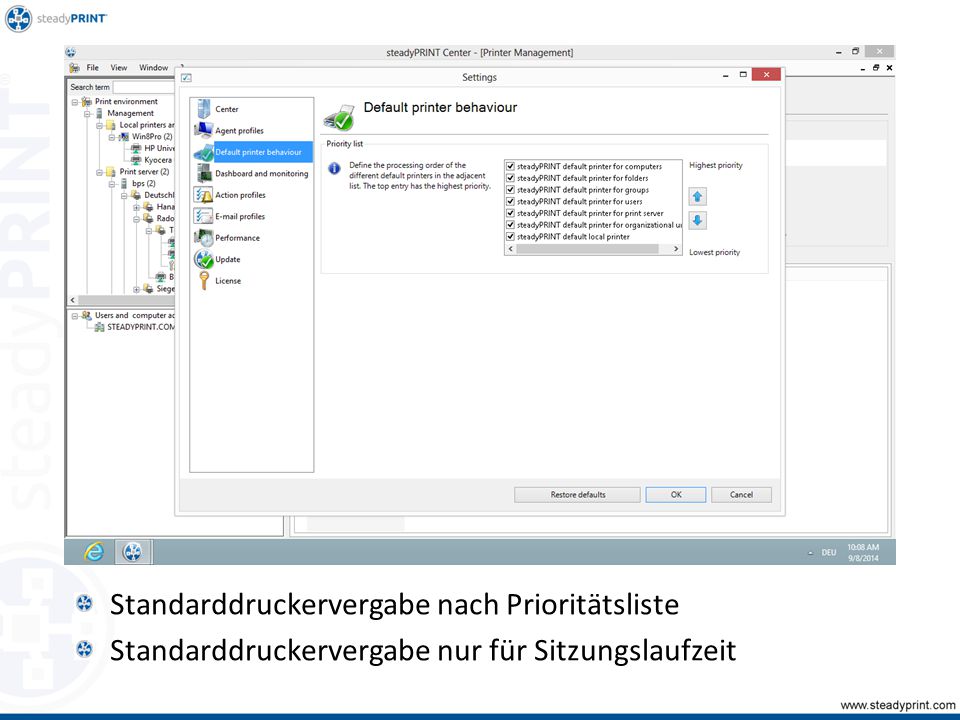Open the Window menu

coord(153,68)
